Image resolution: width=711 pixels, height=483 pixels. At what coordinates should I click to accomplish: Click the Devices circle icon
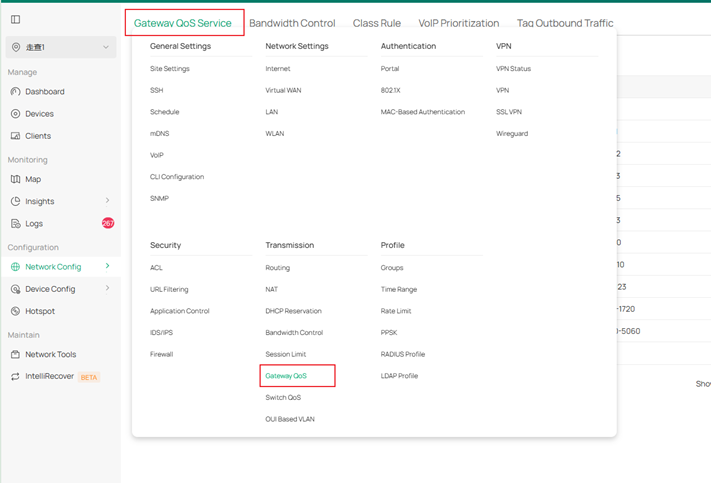coord(15,114)
